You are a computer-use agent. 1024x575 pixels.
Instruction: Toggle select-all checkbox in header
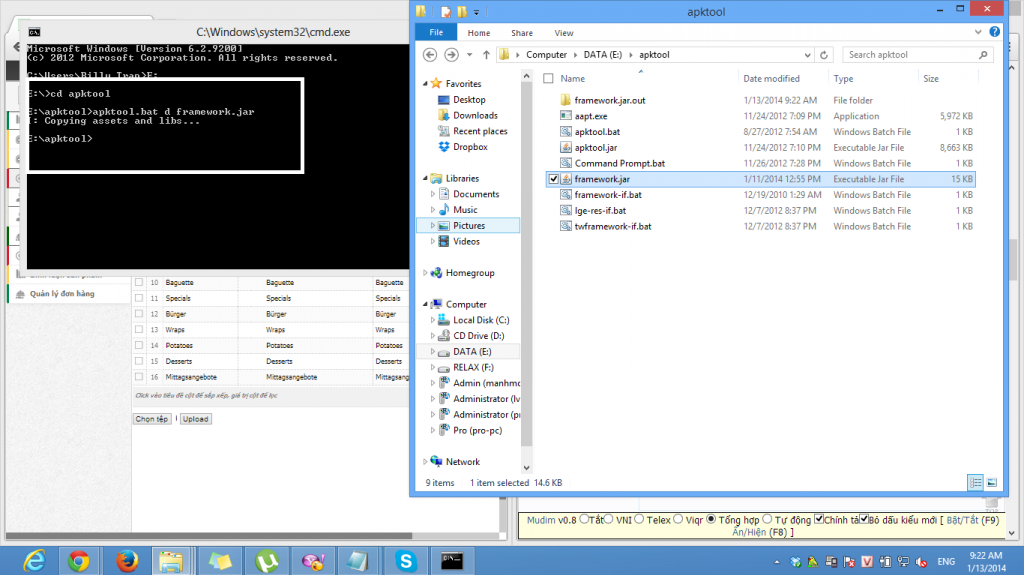[549, 78]
